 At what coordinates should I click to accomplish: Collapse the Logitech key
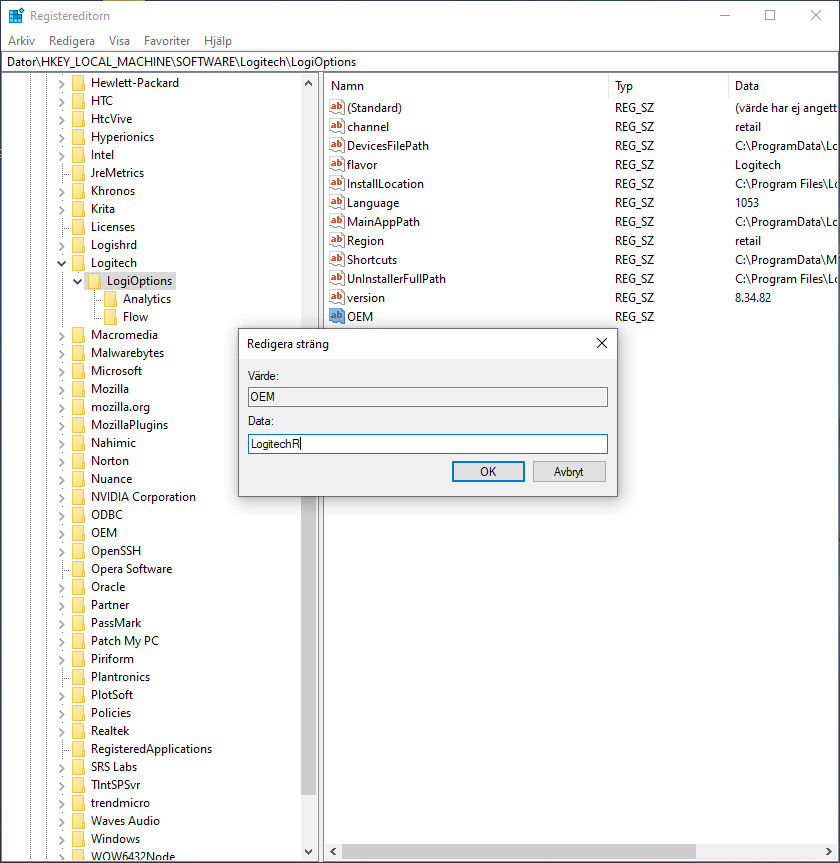click(62, 262)
